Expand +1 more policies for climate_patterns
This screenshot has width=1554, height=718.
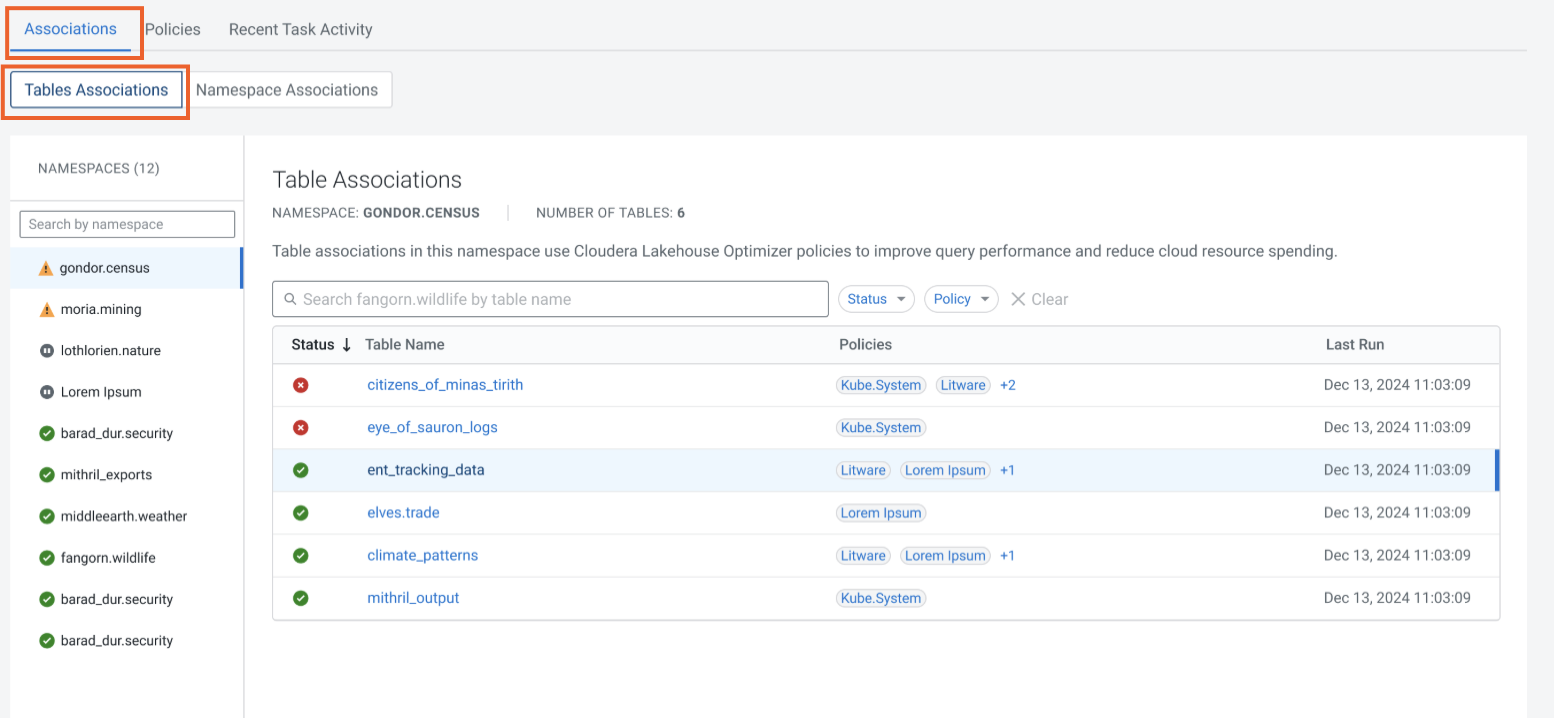click(1007, 555)
